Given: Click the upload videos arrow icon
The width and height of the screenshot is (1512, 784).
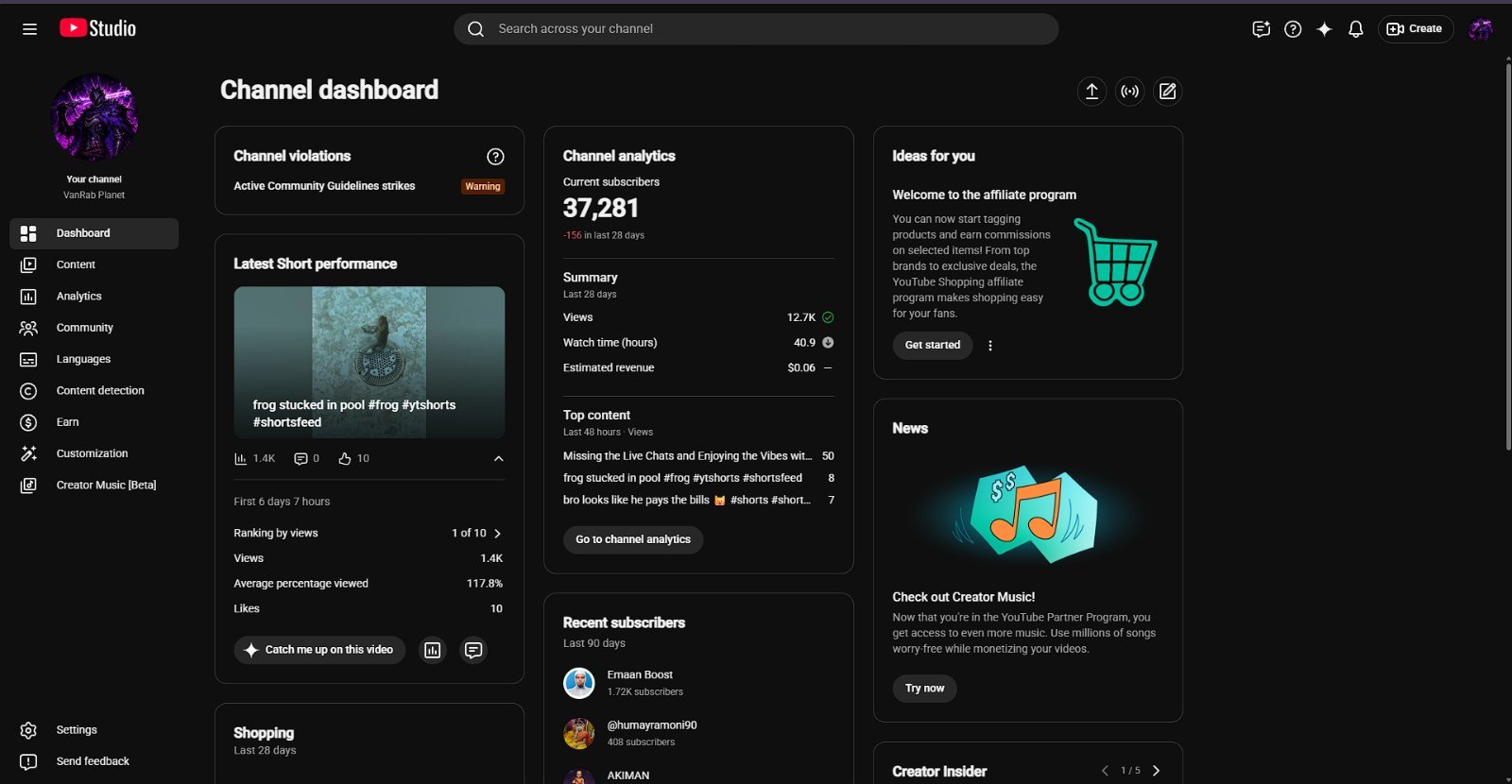Looking at the screenshot, I should pyautogui.click(x=1091, y=91).
